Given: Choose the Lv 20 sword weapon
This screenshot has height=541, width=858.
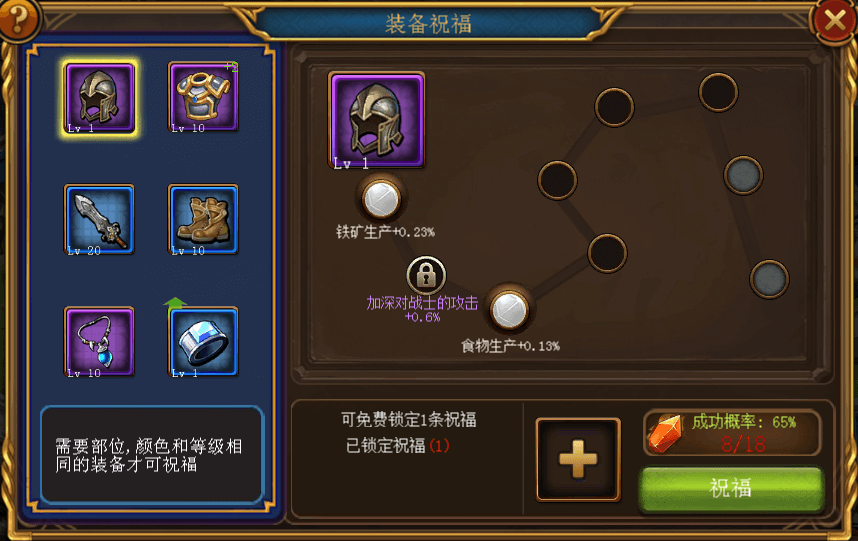Looking at the screenshot, I should [99, 219].
